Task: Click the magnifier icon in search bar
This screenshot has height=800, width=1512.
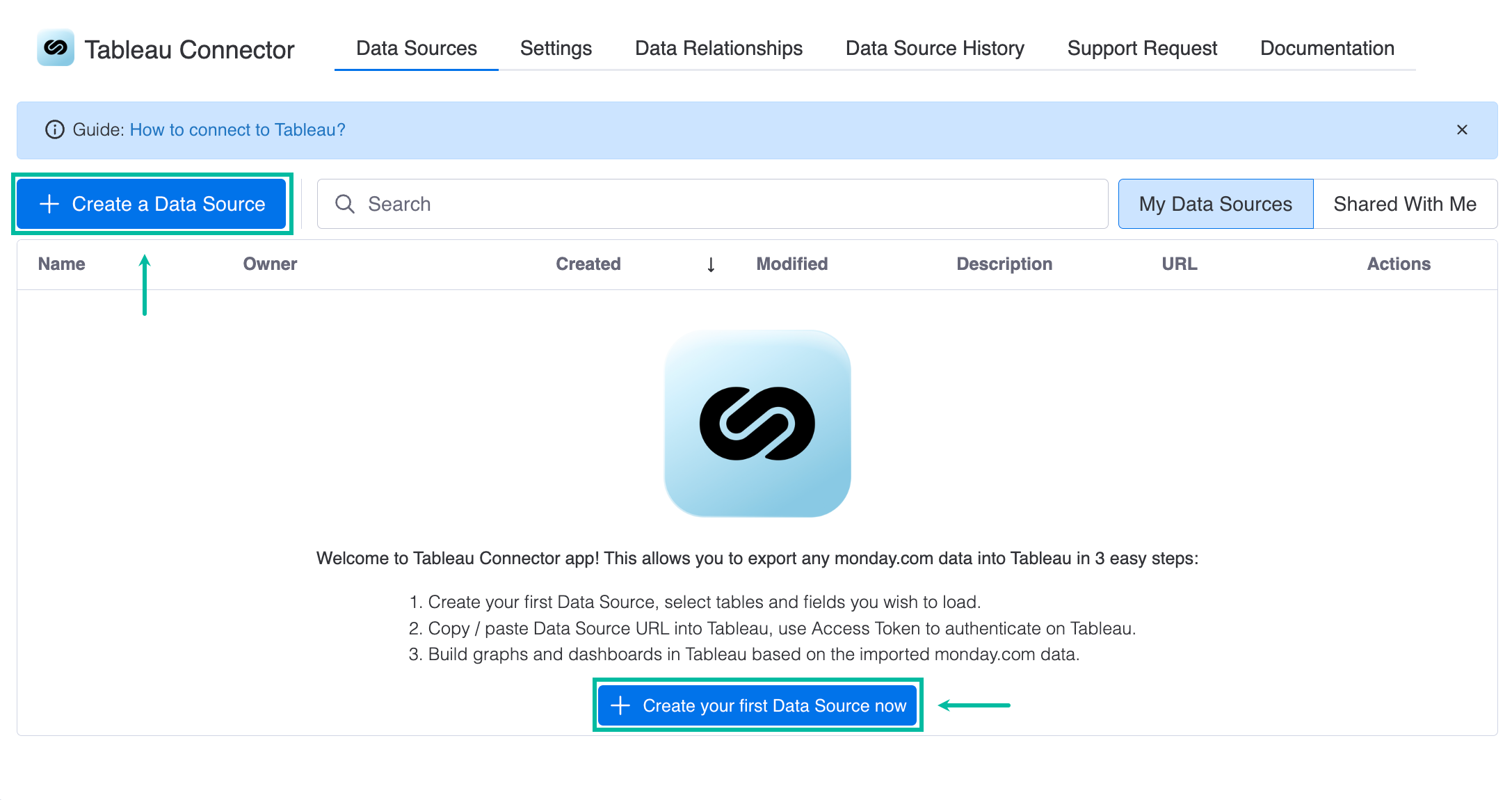Action: pyautogui.click(x=345, y=204)
